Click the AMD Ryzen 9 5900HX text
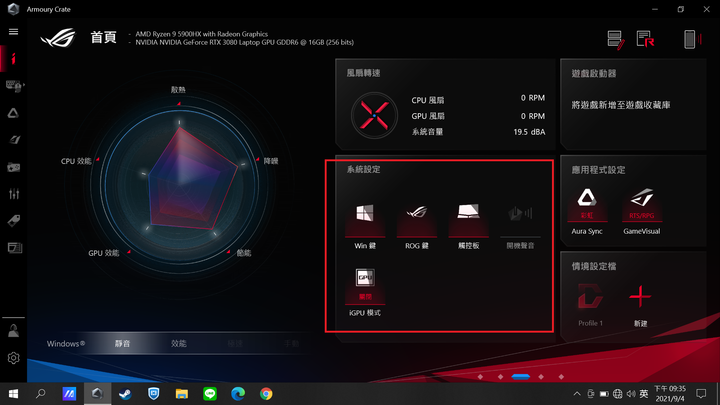 tap(202, 34)
